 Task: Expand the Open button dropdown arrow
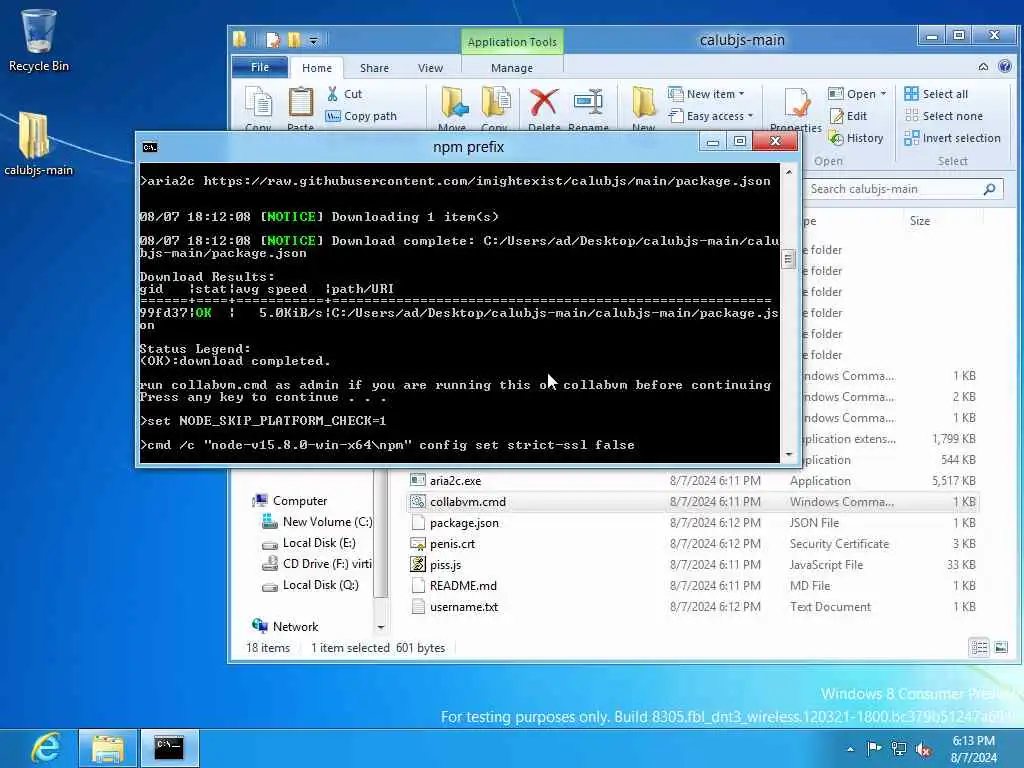click(x=883, y=94)
